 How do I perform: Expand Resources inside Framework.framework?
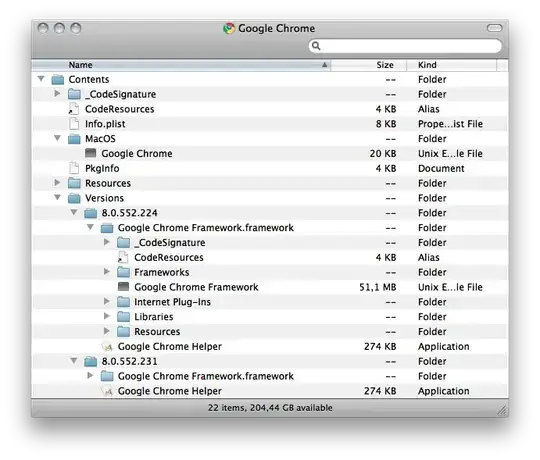click(x=107, y=331)
